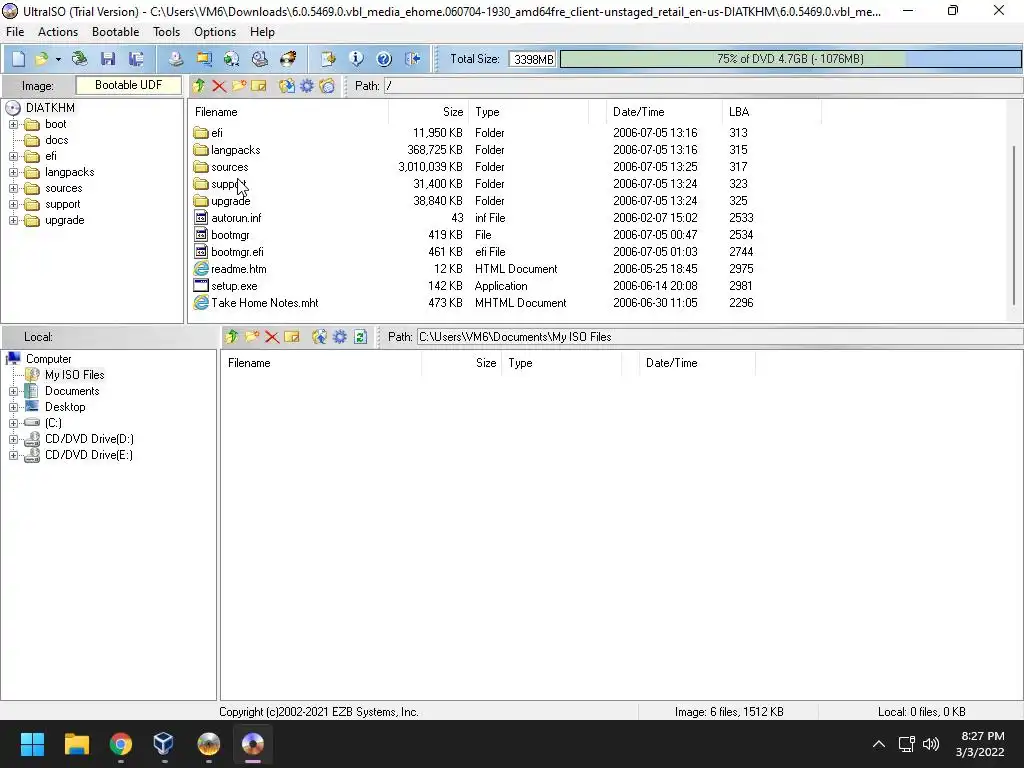
Task: Click the Total Size 3398MB field
Action: (532, 59)
